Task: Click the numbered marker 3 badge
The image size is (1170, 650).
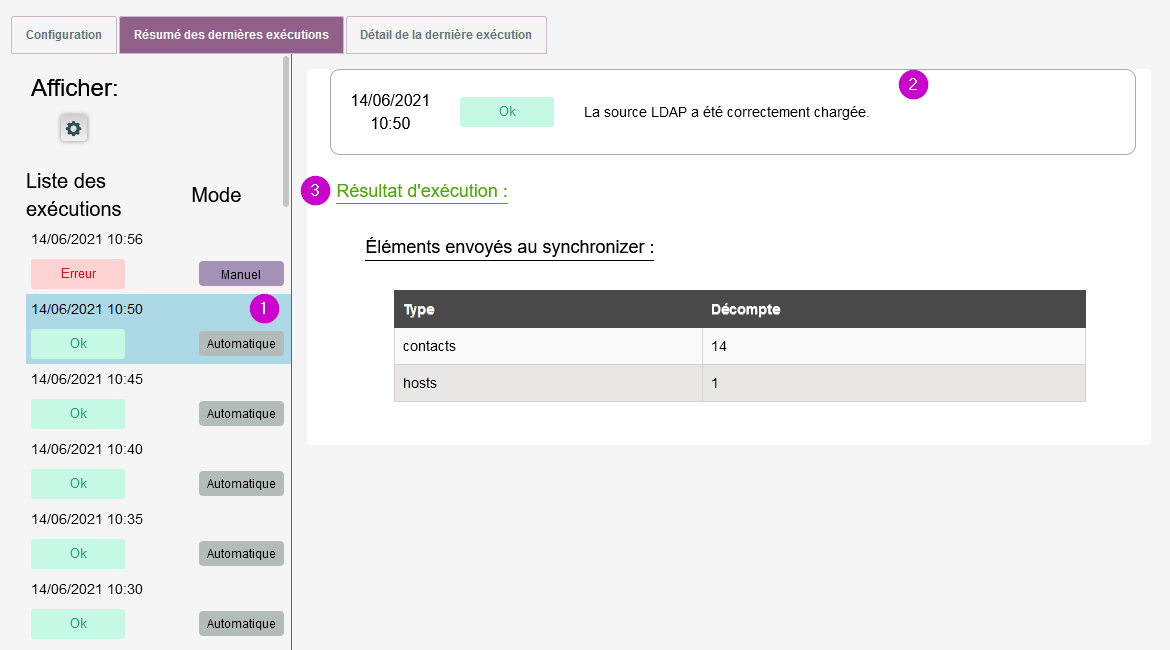Action: pyautogui.click(x=315, y=191)
